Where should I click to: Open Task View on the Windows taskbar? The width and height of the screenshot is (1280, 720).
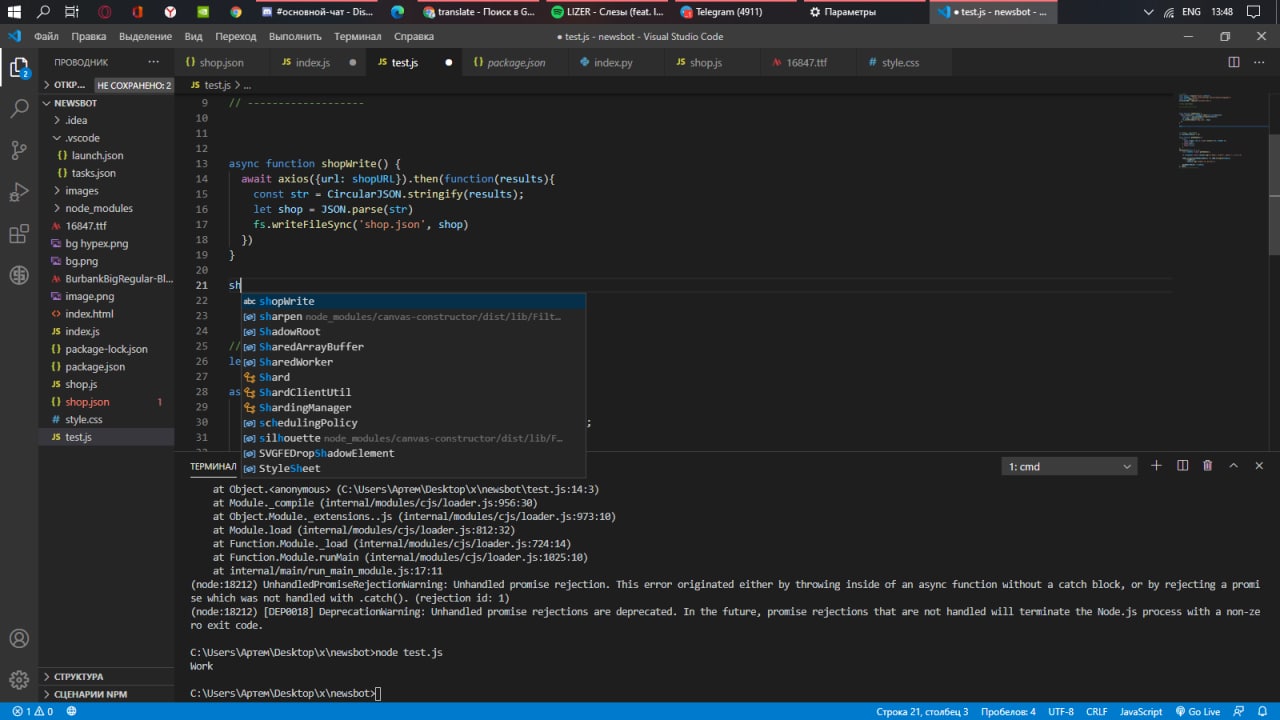coord(73,12)
